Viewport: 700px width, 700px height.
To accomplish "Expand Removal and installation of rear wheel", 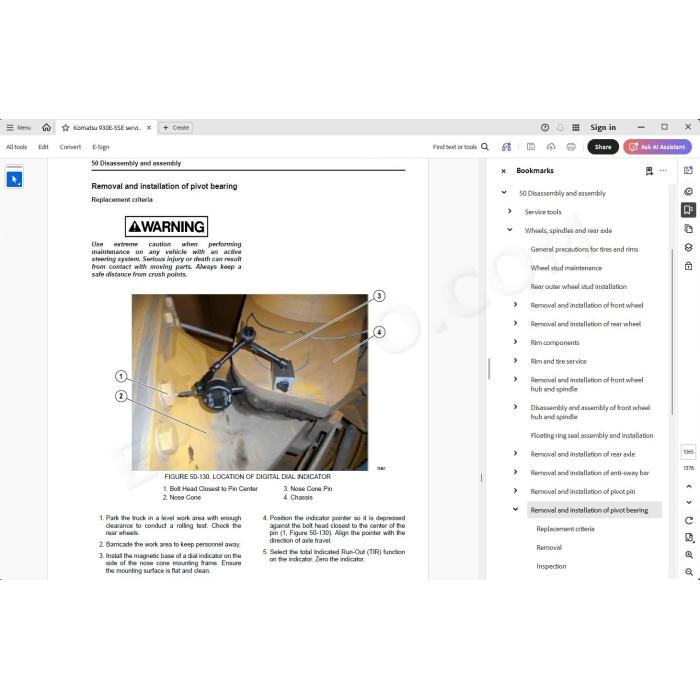I will click(516, 323).
